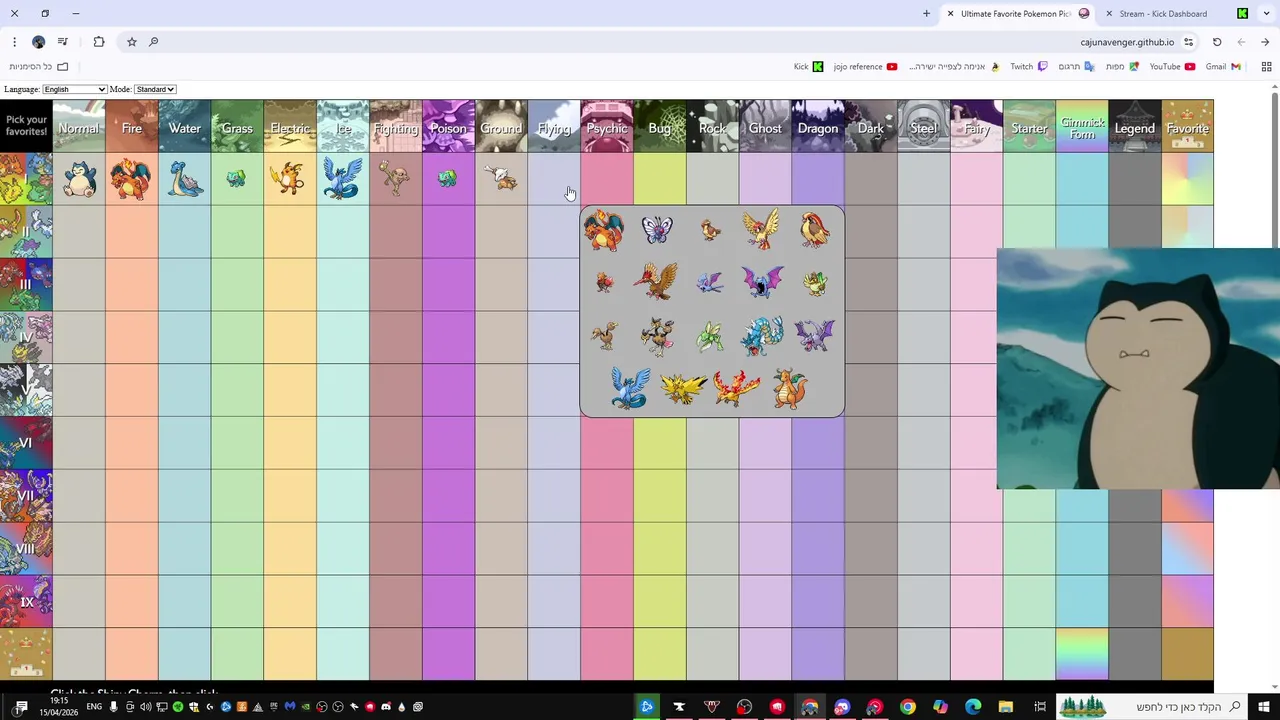Click the Ground column Pokemon in Gen I
Image resolution: width=1280 pixels, height=720 pixels.
pos(501,178)
